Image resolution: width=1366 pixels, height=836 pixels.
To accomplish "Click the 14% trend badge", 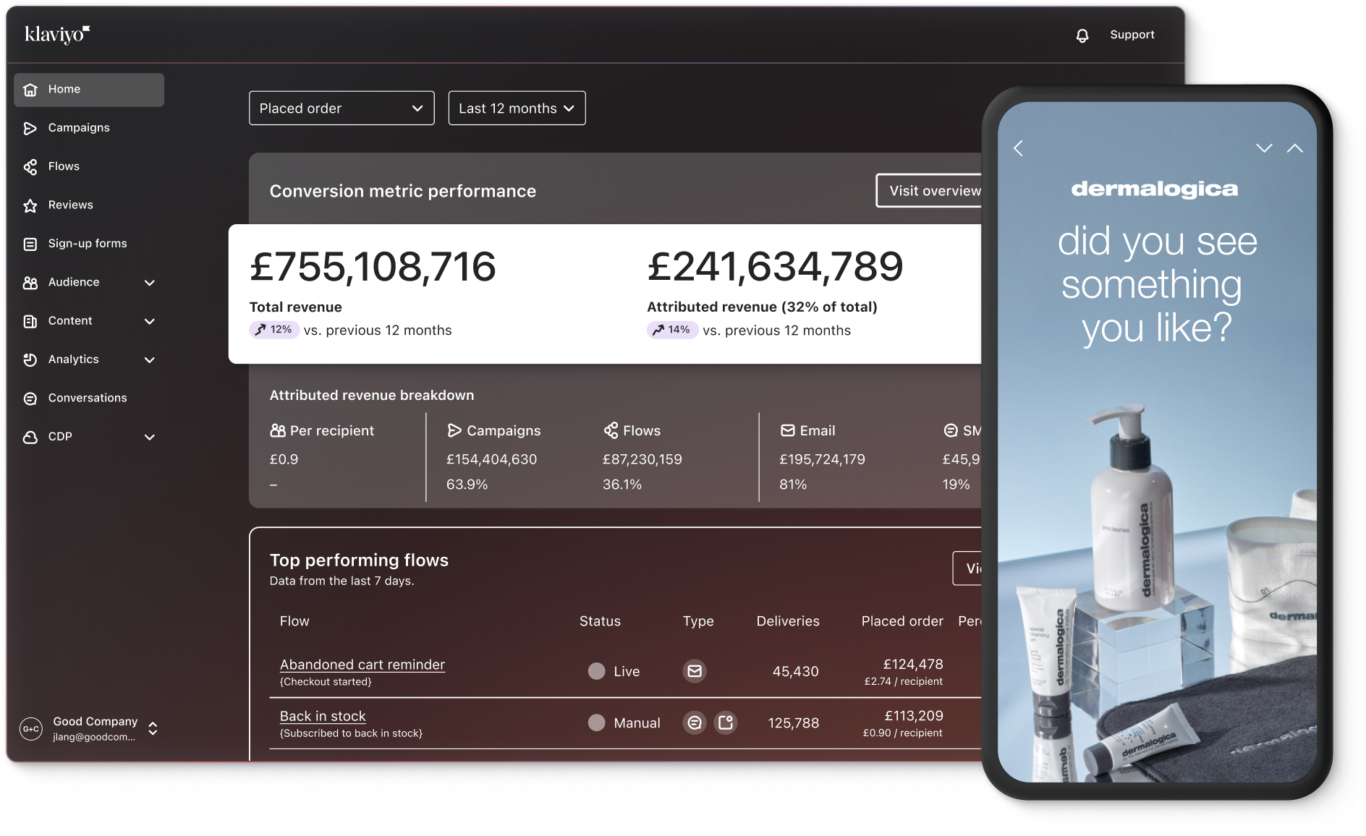I will pyautogui.click(x=672, y=330).
